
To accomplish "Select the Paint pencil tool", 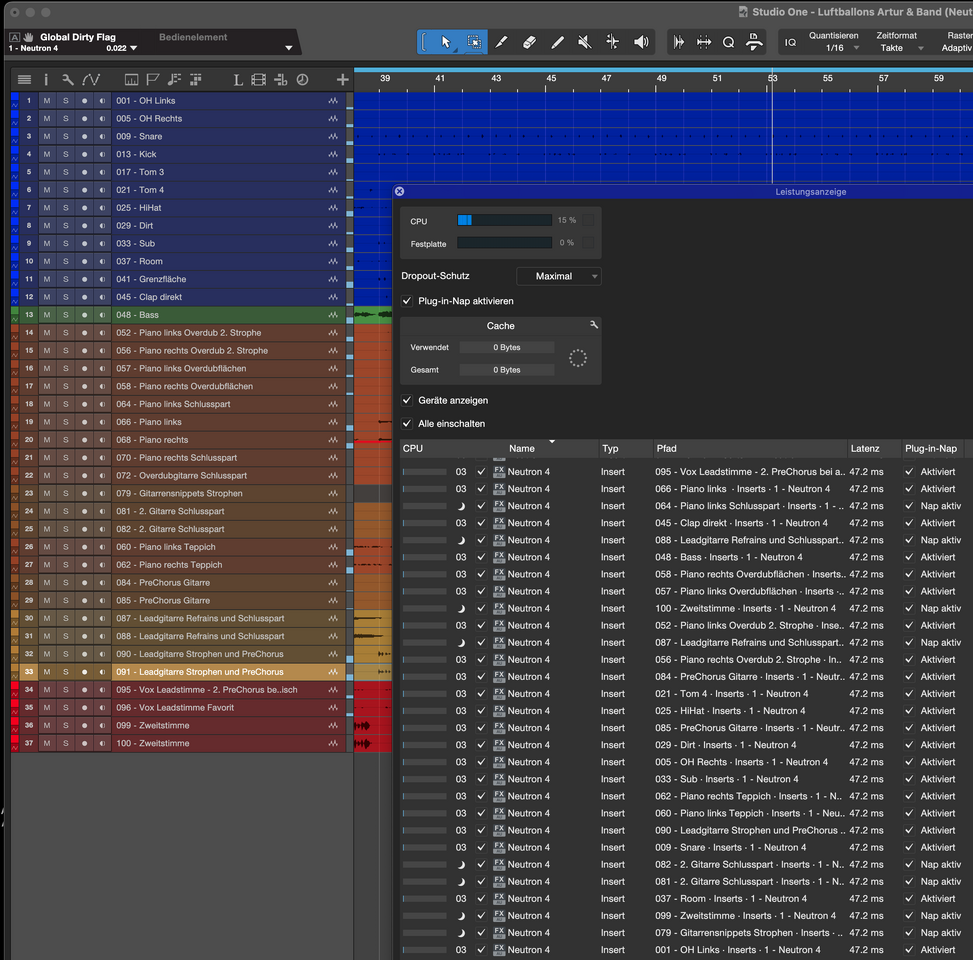I will point(557,42).
